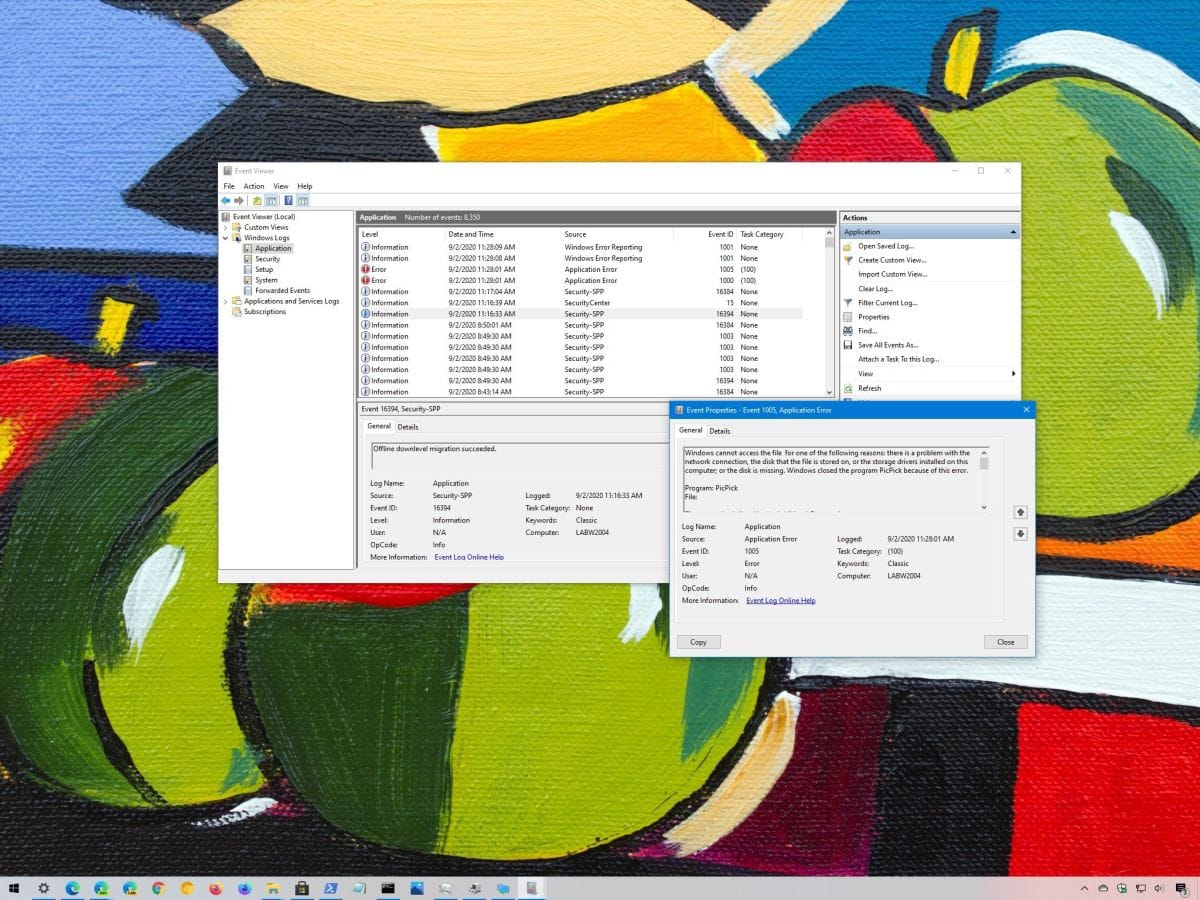Open PowerShell from the taskbar
Viewport: 1200px width, 900px height.
[330, 888]
